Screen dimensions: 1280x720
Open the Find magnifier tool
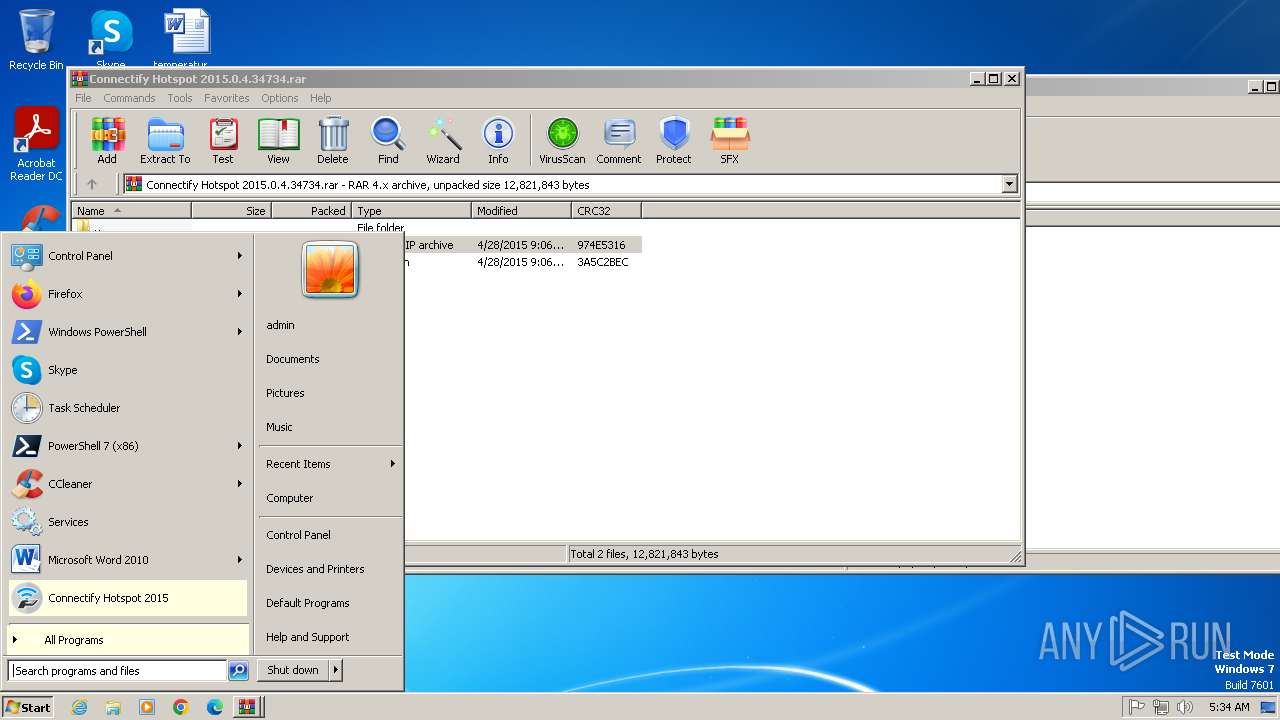tap(388, 140)
